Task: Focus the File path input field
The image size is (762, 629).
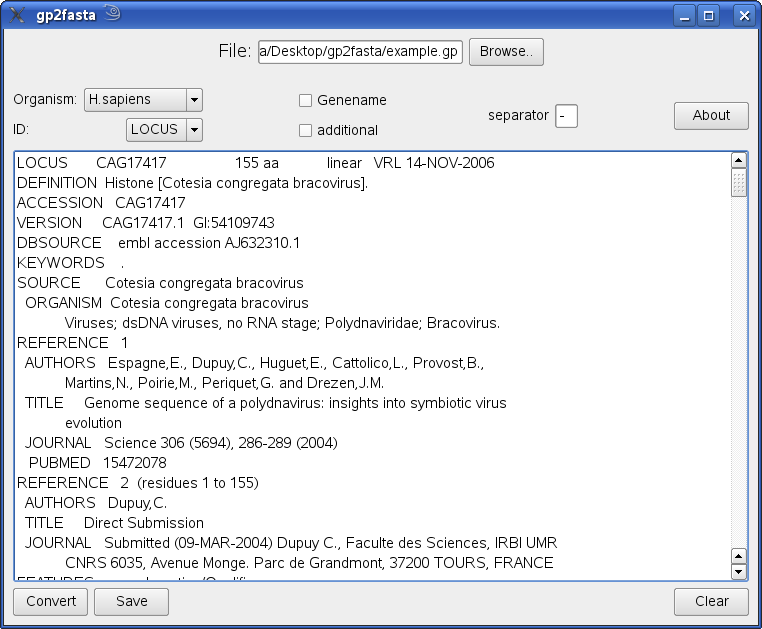Action: pyautogui.click(x=360, y=52)
